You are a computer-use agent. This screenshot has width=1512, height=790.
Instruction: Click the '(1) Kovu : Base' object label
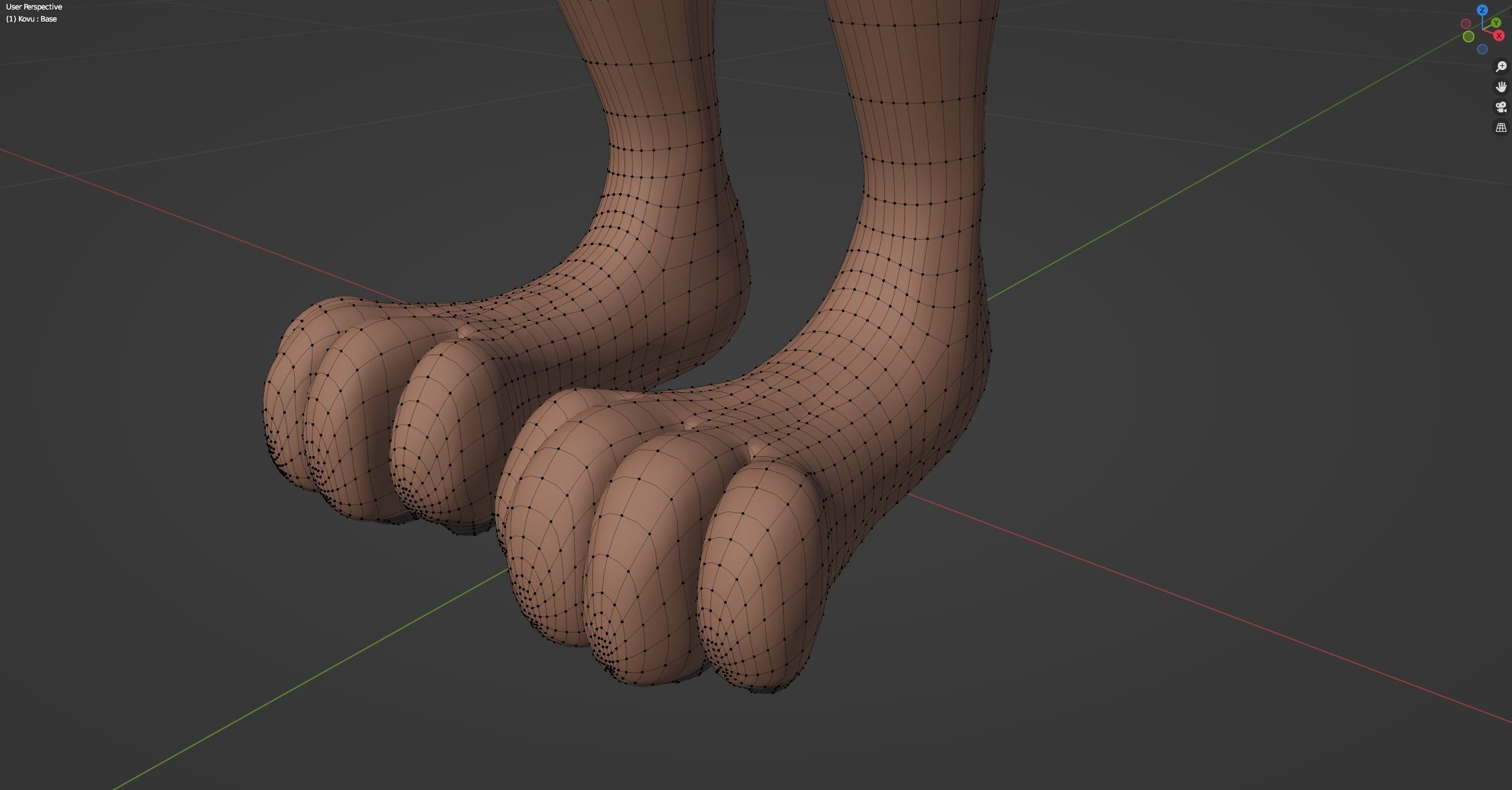point(32,19)
